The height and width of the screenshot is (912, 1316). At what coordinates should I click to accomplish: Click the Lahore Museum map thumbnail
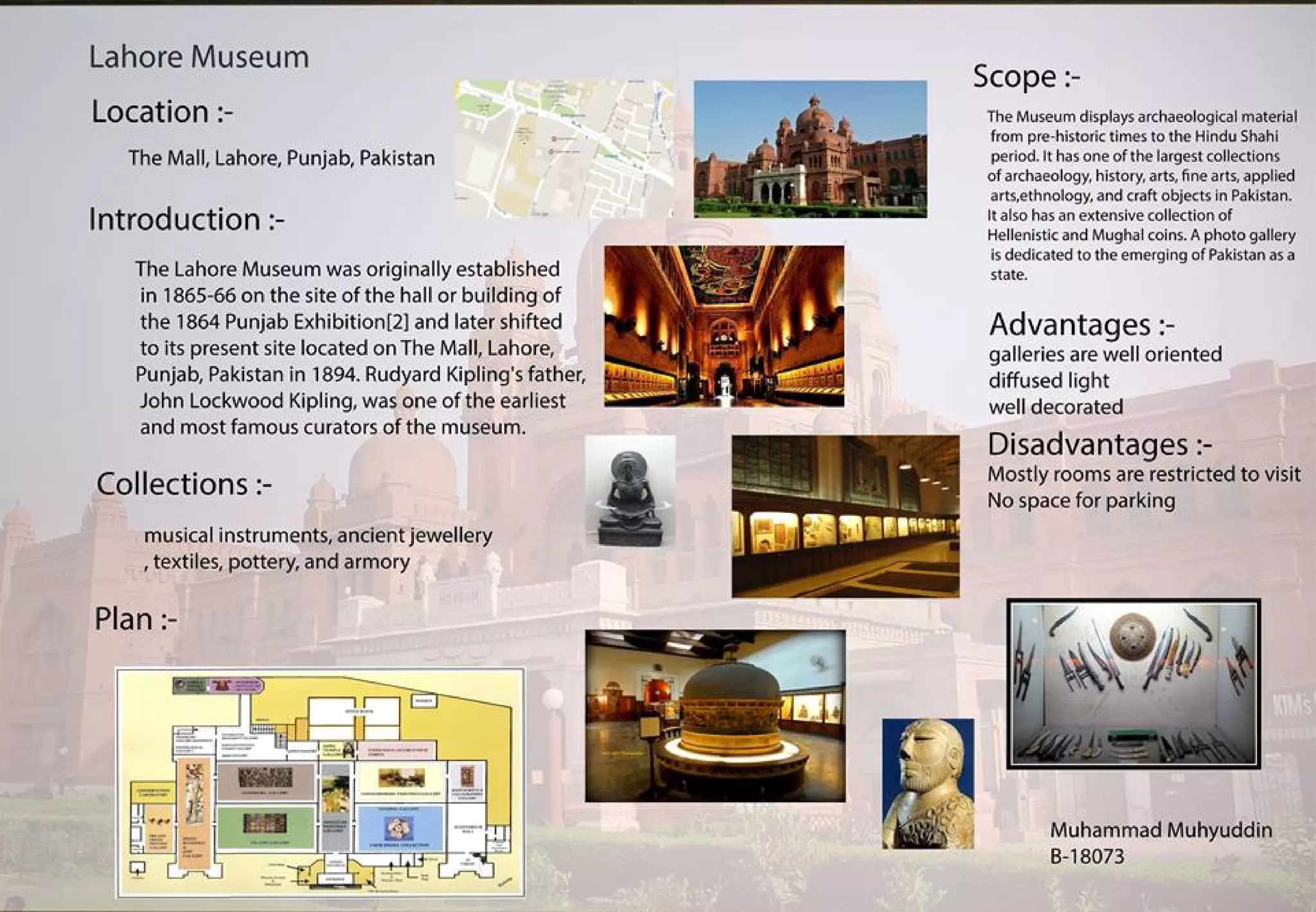564,148
